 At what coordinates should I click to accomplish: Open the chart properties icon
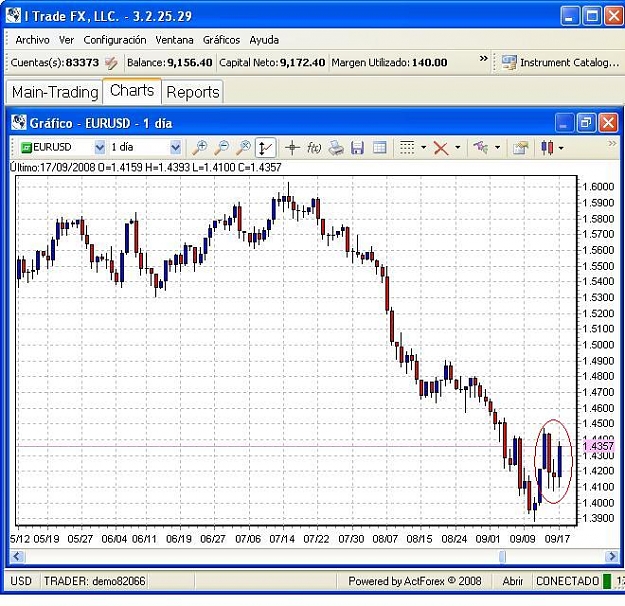(520, 148)
